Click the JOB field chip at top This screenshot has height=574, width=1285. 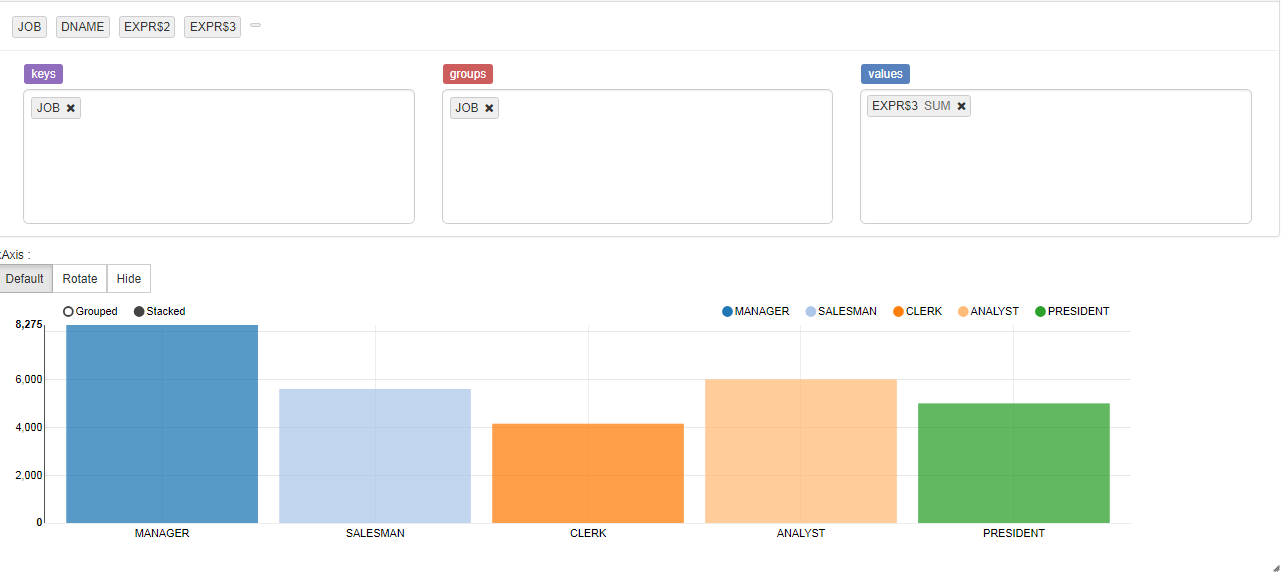tap(30, 27)
